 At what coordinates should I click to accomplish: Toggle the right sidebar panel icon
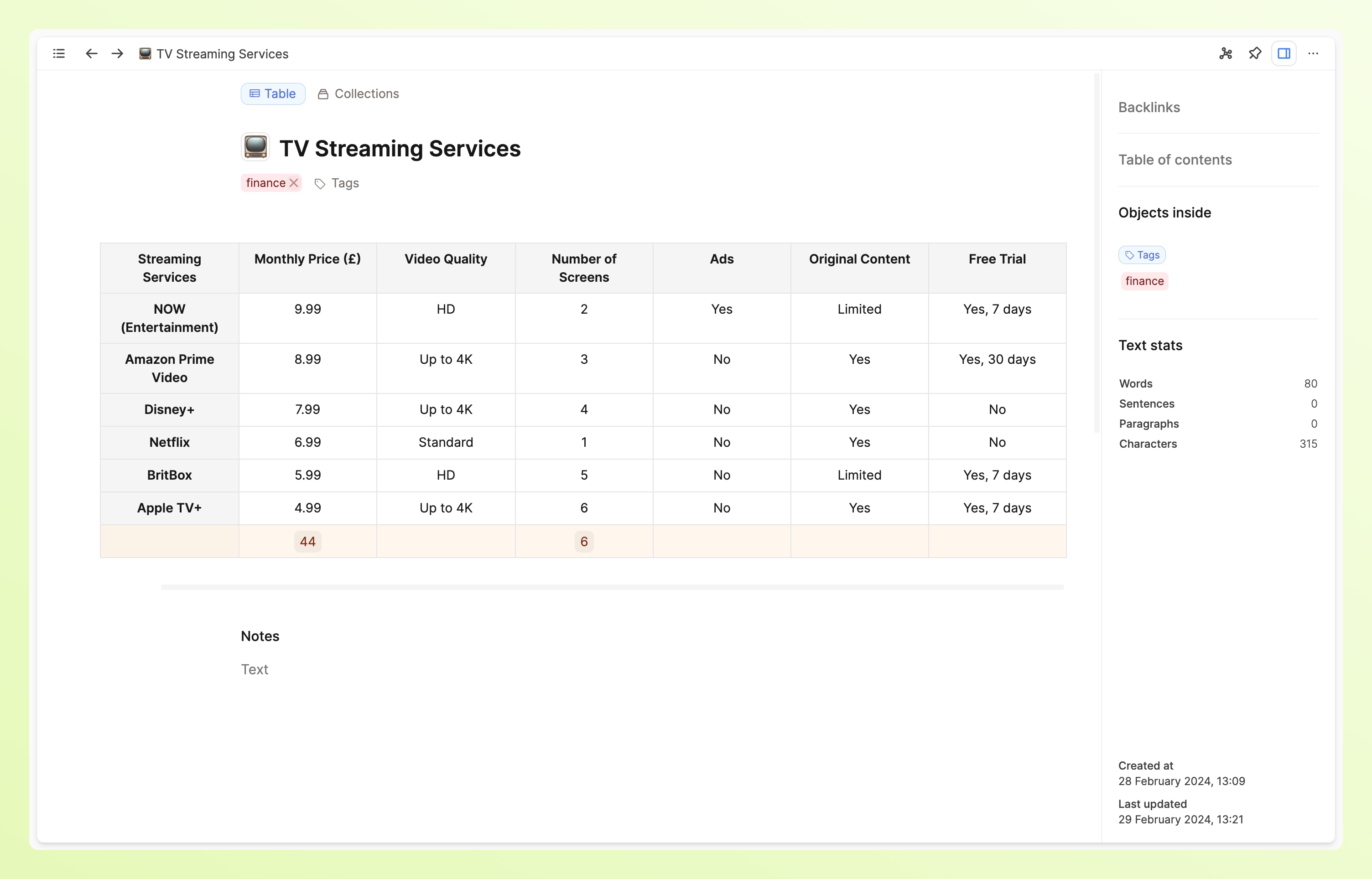[1284, 54]
